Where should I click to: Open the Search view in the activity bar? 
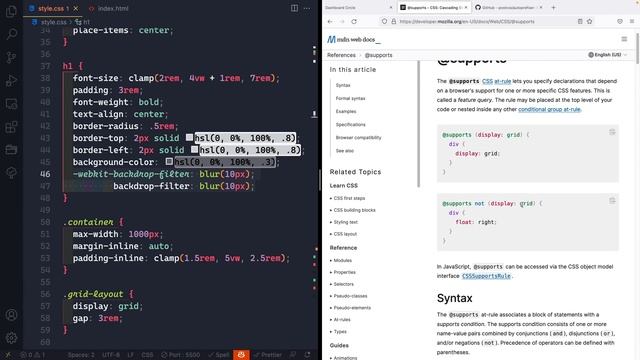(11, 34)
